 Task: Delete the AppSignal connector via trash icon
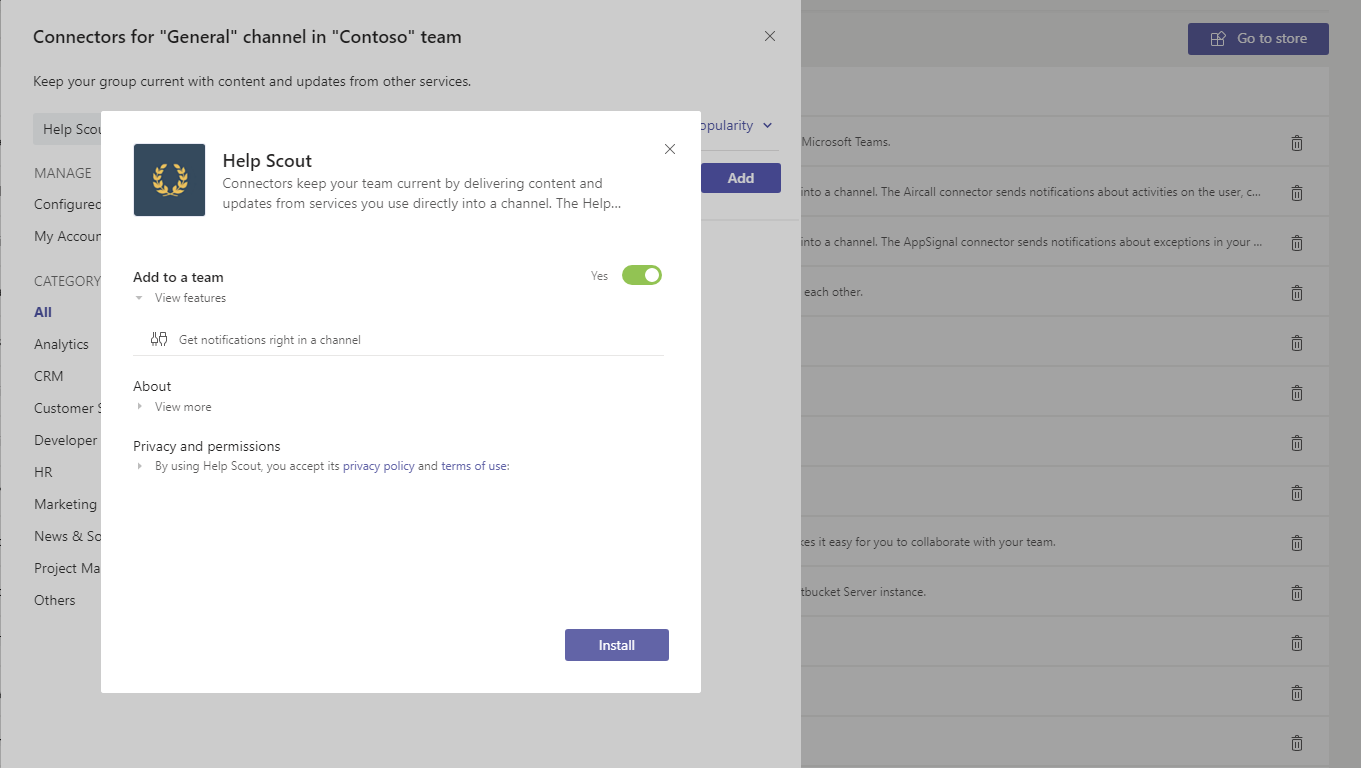1297,243
